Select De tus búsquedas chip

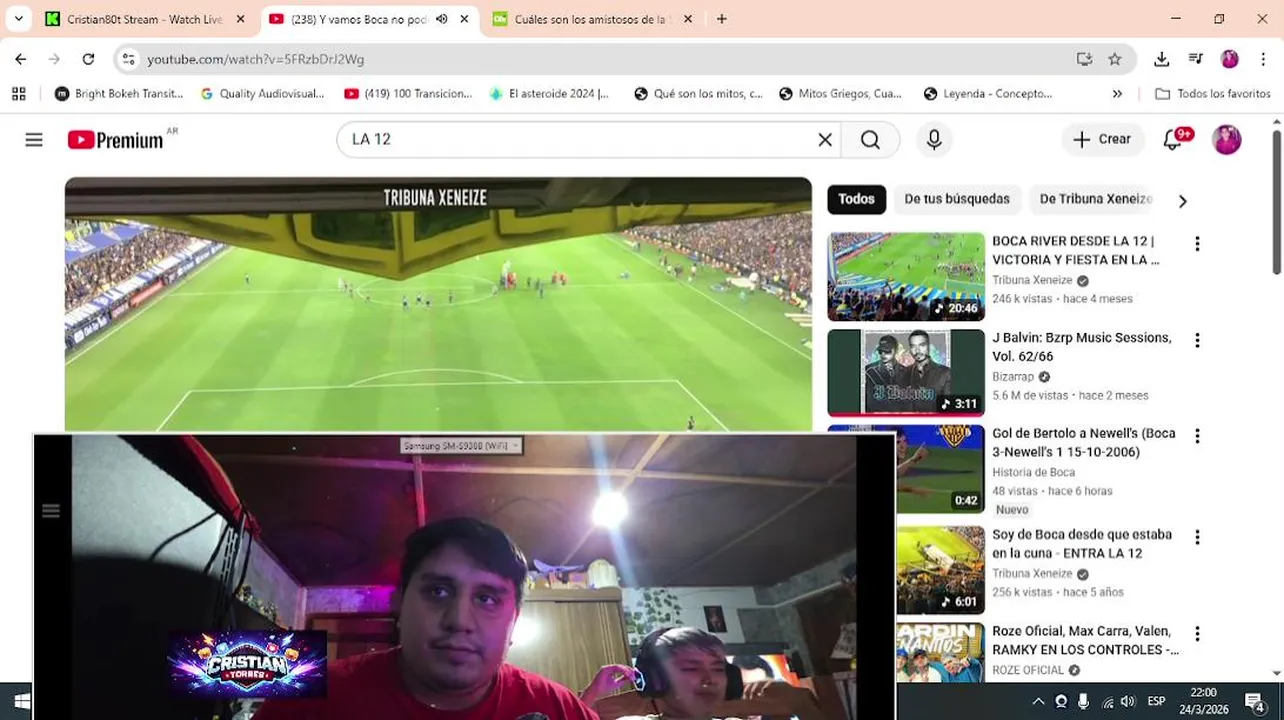coord(957,199)
